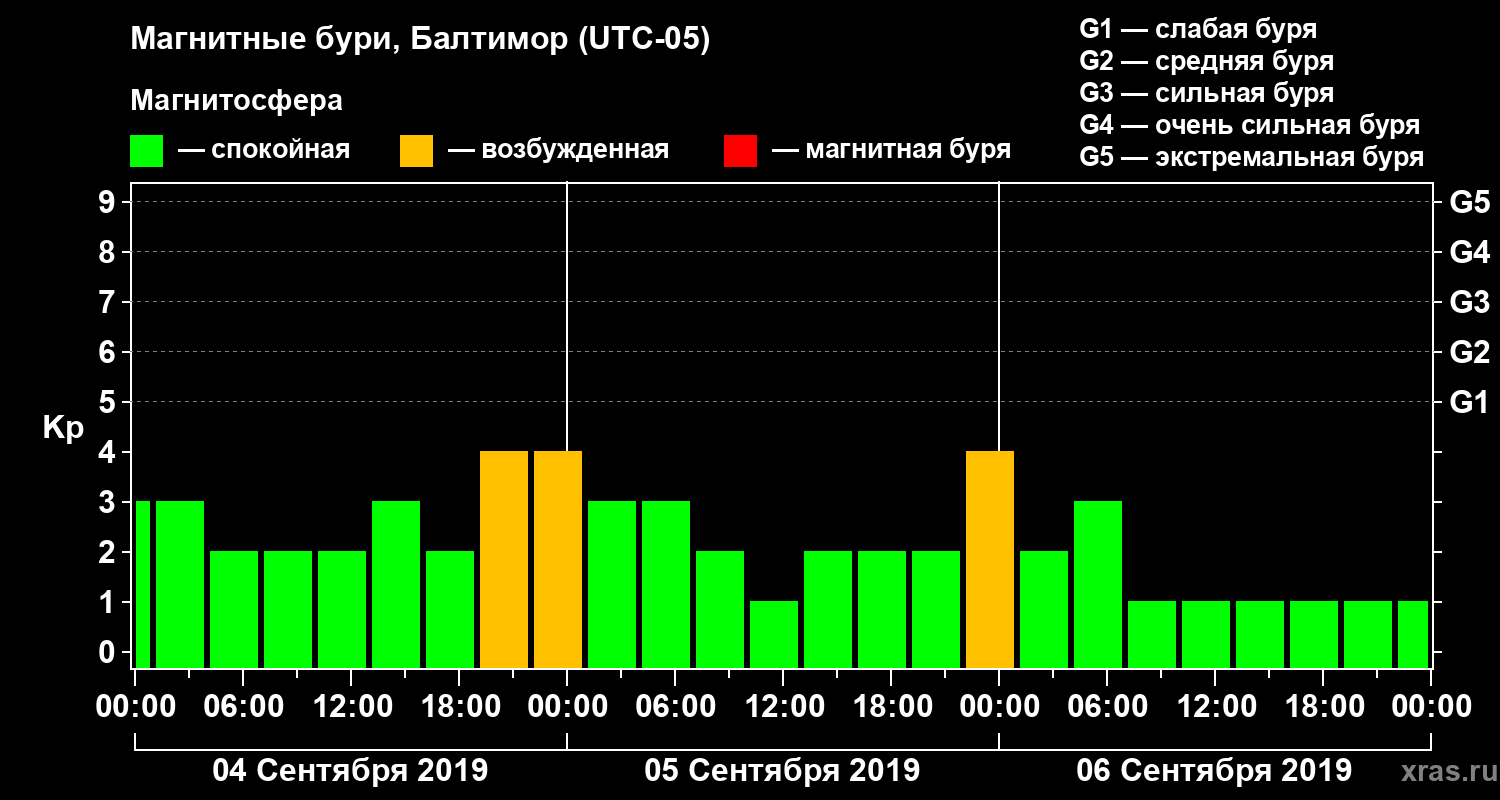The image size is (1500, 800).
Task: Click the date label 04 Сентября 2019
Action: tap(350, 771)
